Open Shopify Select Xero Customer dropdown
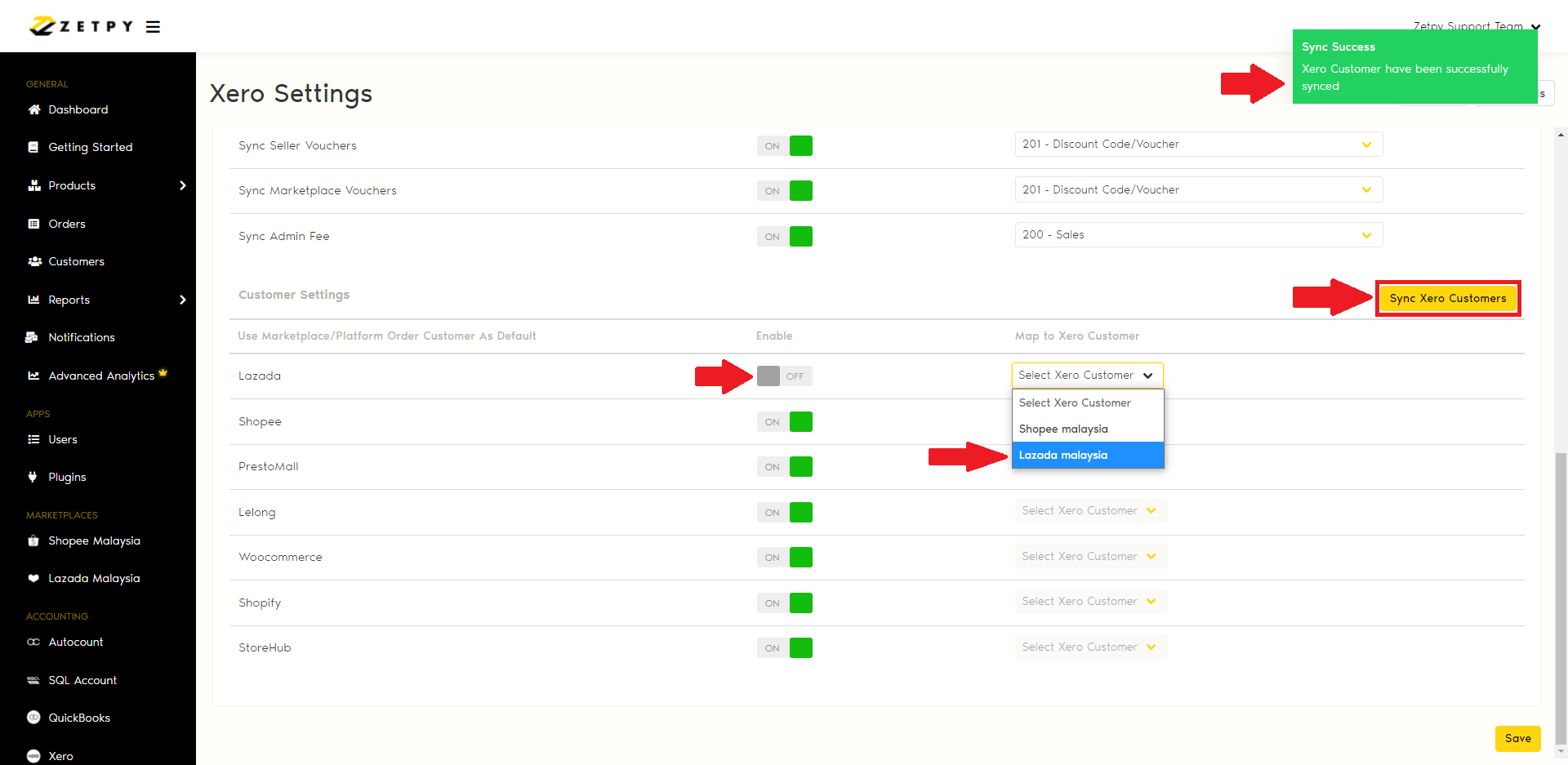The width and height of the screenshot is (1568, 765). pos(1090,602)
